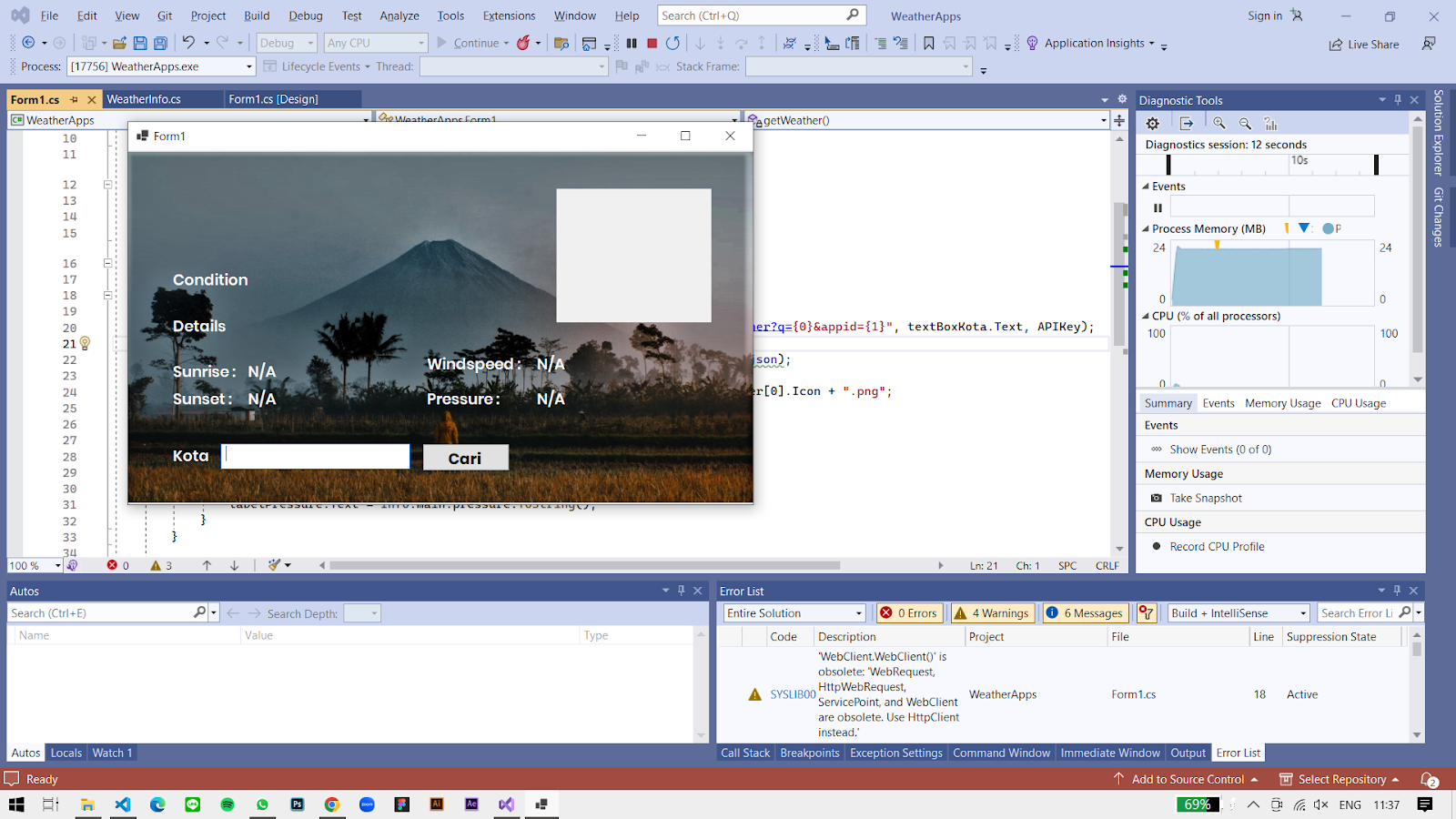The height and width of the screenshot is (819, 1456).
Task: Click the code editor horizontal scrollbar
Action: click(x=584, y=565)
